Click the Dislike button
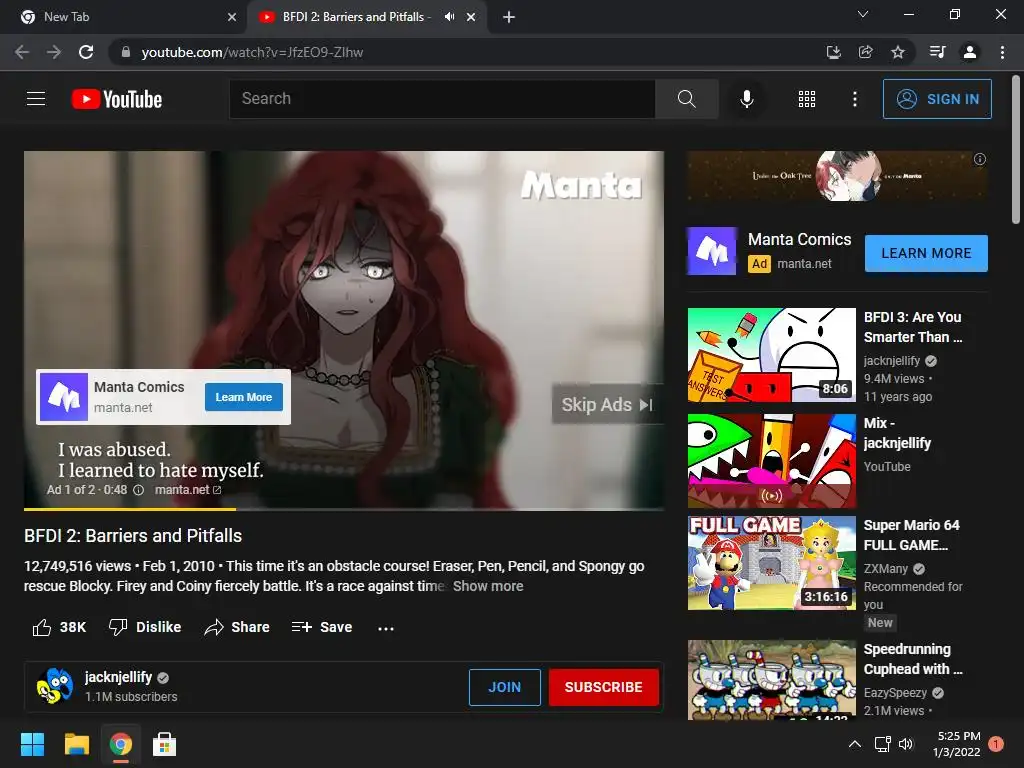The height and width of the screenshot is (768, 1024). 145,627
